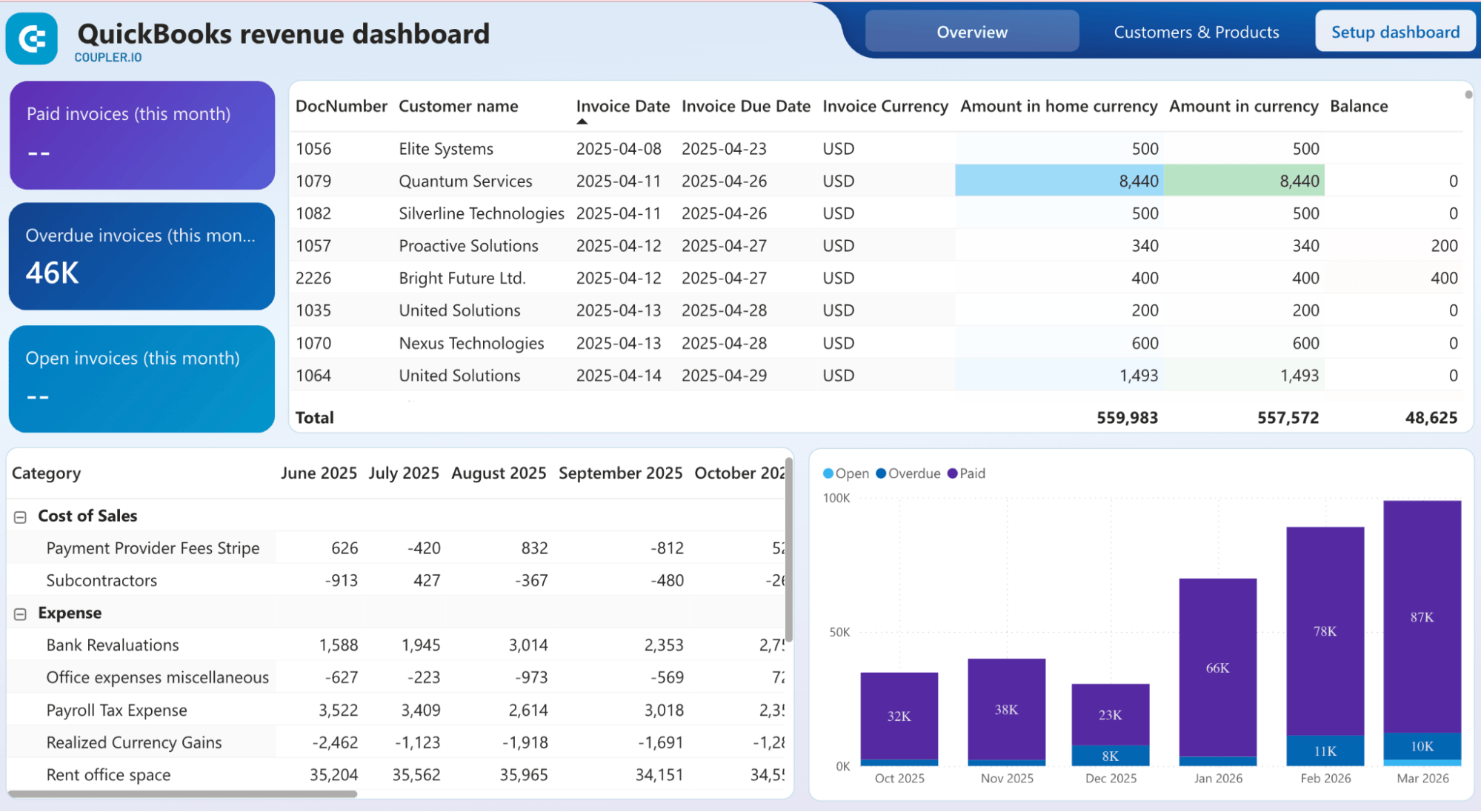Click the Nov 2025 38K paid bar
This screenshot has height=812, width=1481.
tap(1006, 709)
